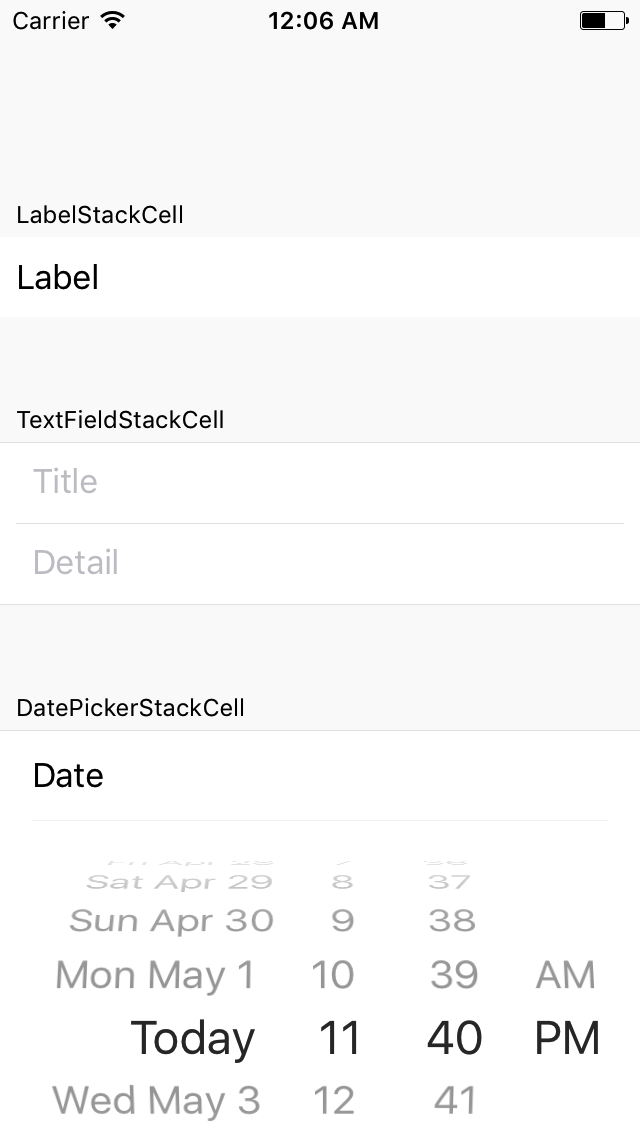The width and height of the screenshot is (640, 1136).
Task: Select the Label cell row
Action: pyautogui.click(x=320, y=277)
